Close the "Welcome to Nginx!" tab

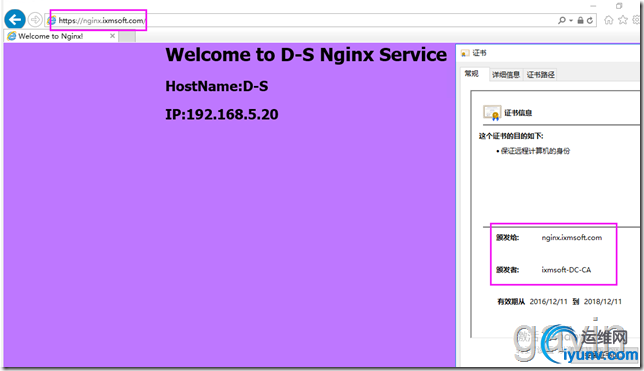point(112,36)
